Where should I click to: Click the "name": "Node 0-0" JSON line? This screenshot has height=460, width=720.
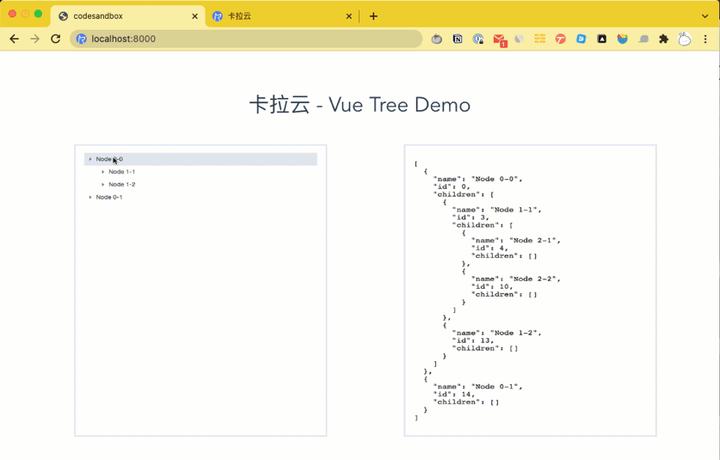tap(478, 179)
